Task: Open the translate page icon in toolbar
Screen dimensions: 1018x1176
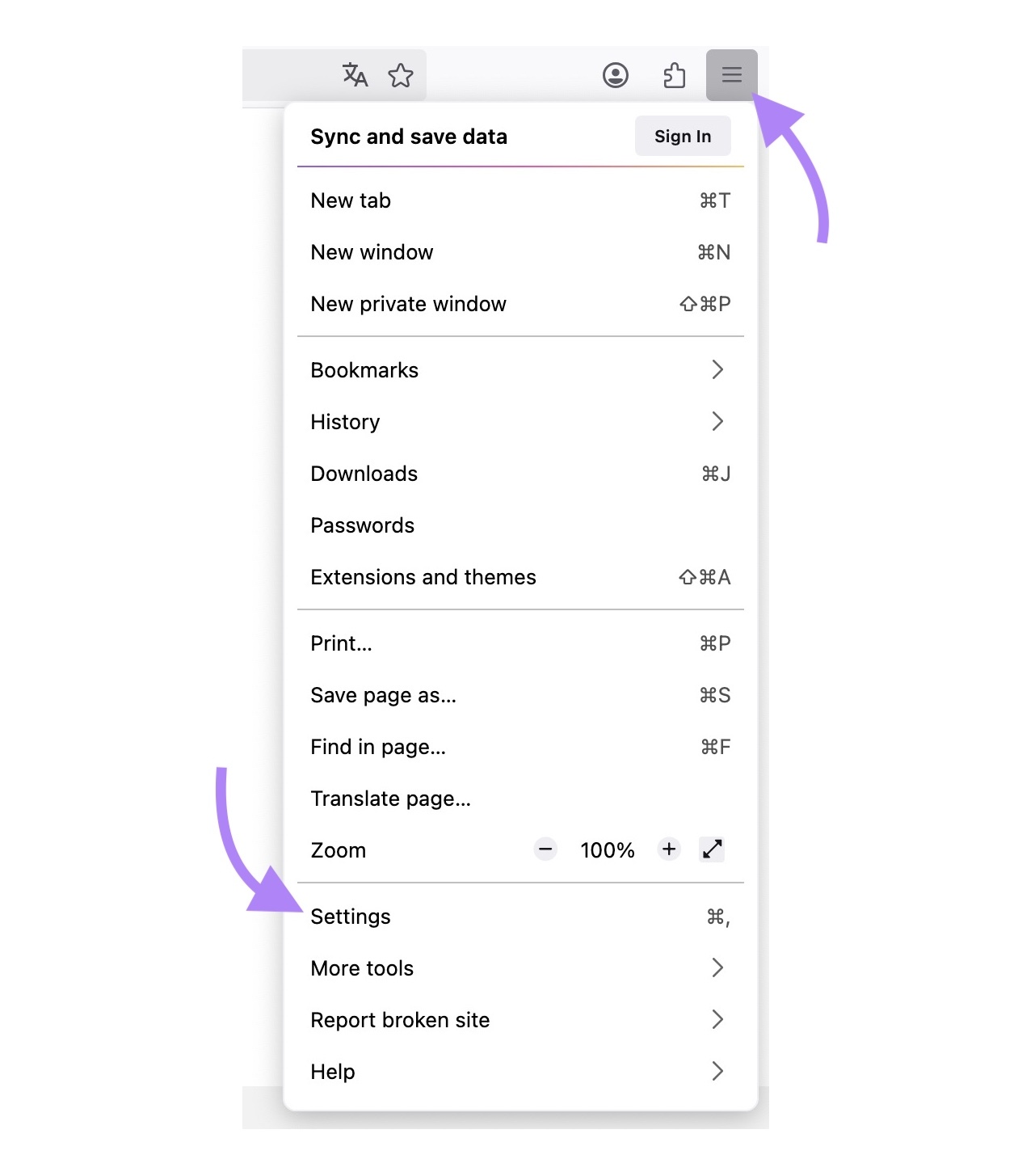Action: [354, 75]
